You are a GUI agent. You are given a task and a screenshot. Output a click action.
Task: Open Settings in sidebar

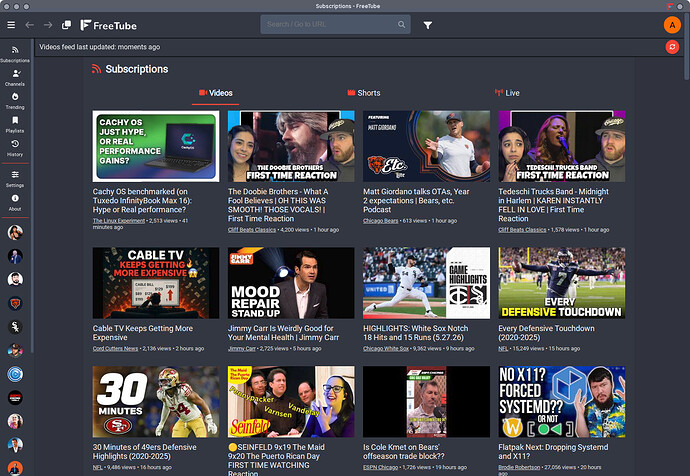(x=15, y=179)
